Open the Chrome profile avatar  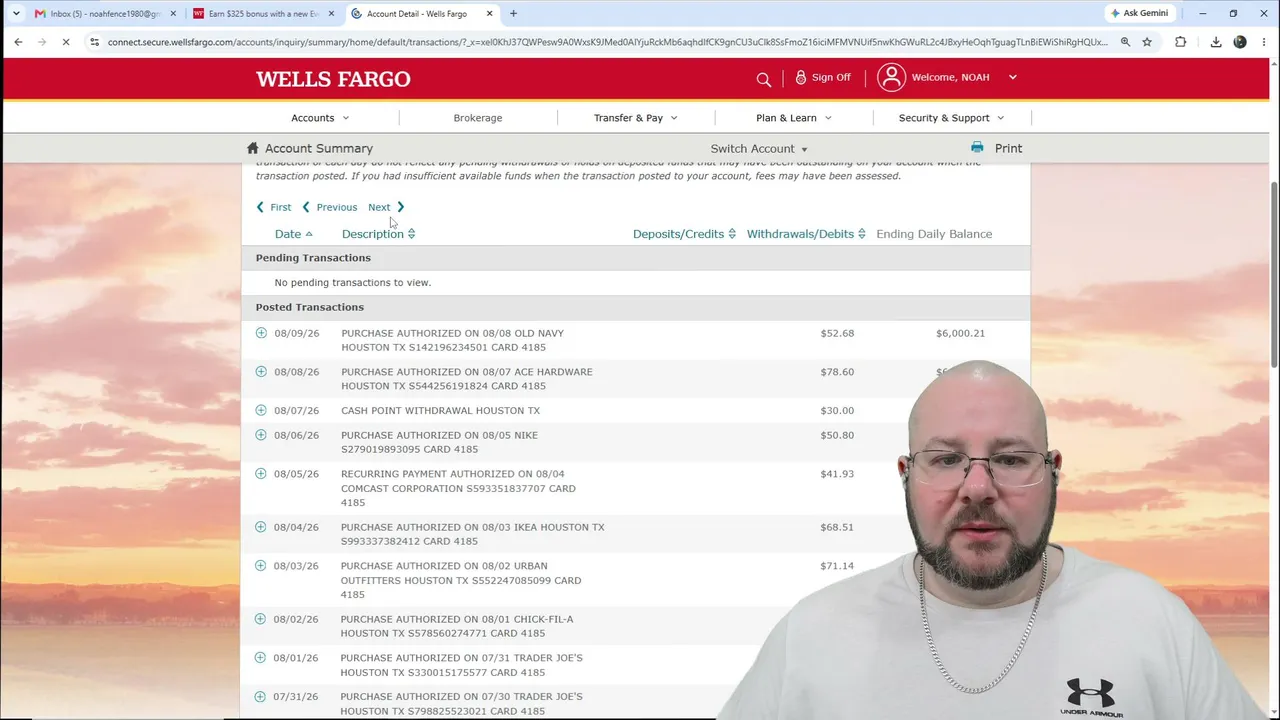click(1240, 42)
